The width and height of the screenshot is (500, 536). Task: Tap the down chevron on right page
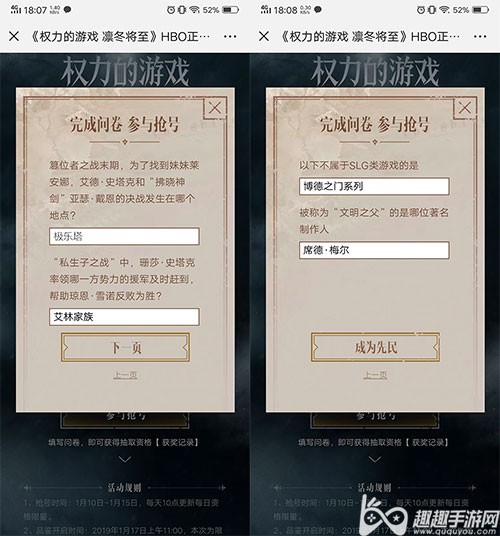point(375,459)
